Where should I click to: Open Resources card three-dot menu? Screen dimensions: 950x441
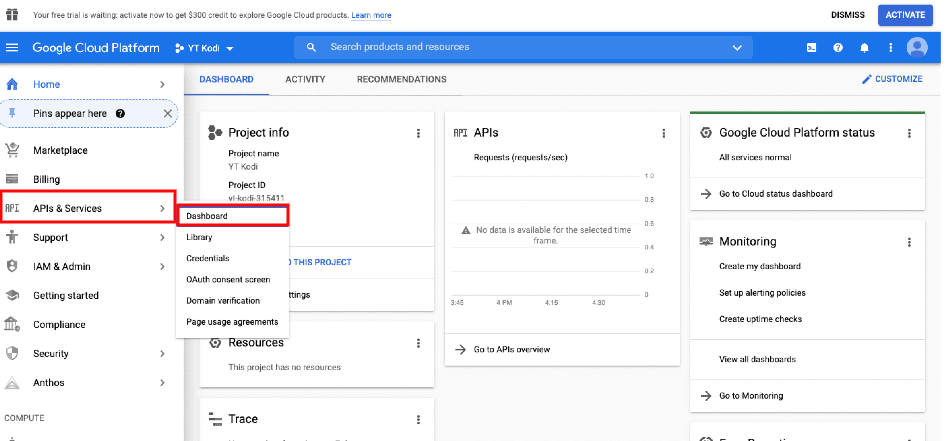click(418, 343)
